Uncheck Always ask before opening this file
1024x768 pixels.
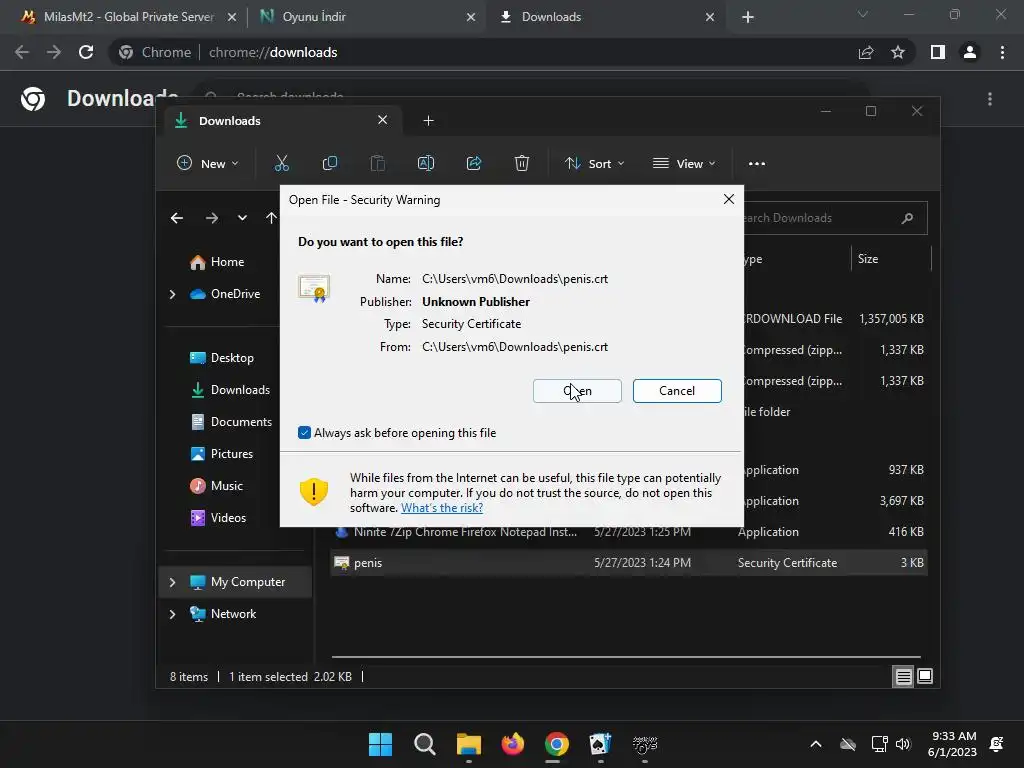(x=304, y=433)
